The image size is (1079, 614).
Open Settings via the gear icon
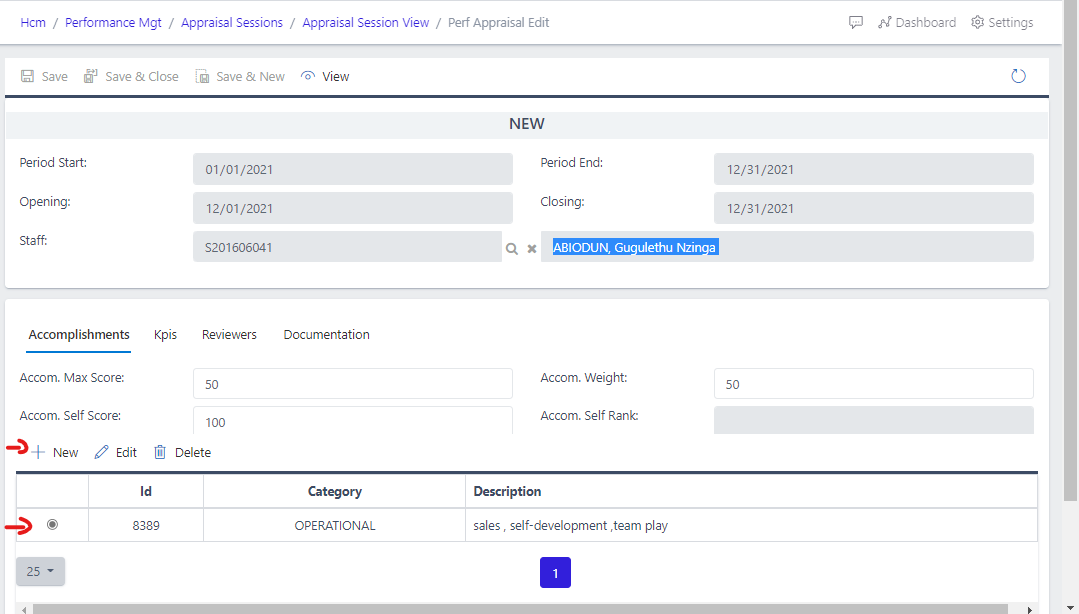click(1001, 21)
